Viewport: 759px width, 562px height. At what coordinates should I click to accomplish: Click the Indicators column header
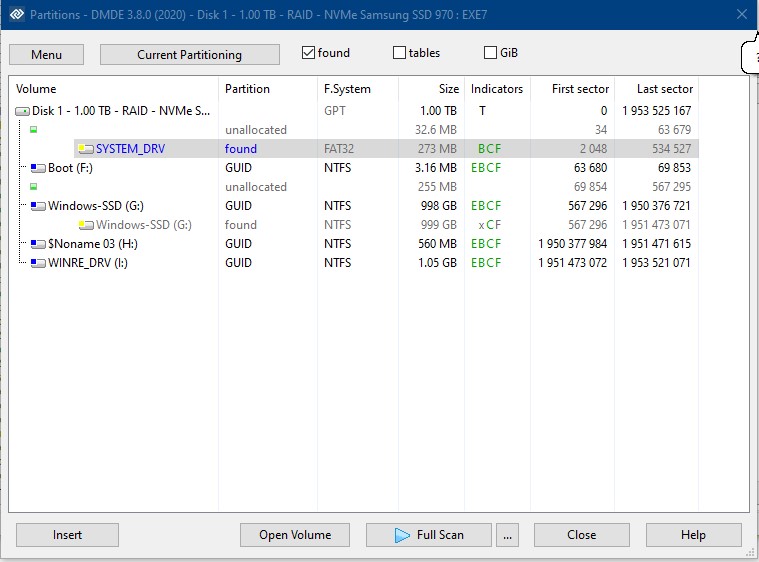pyautogui.click(x=497, y=89)
